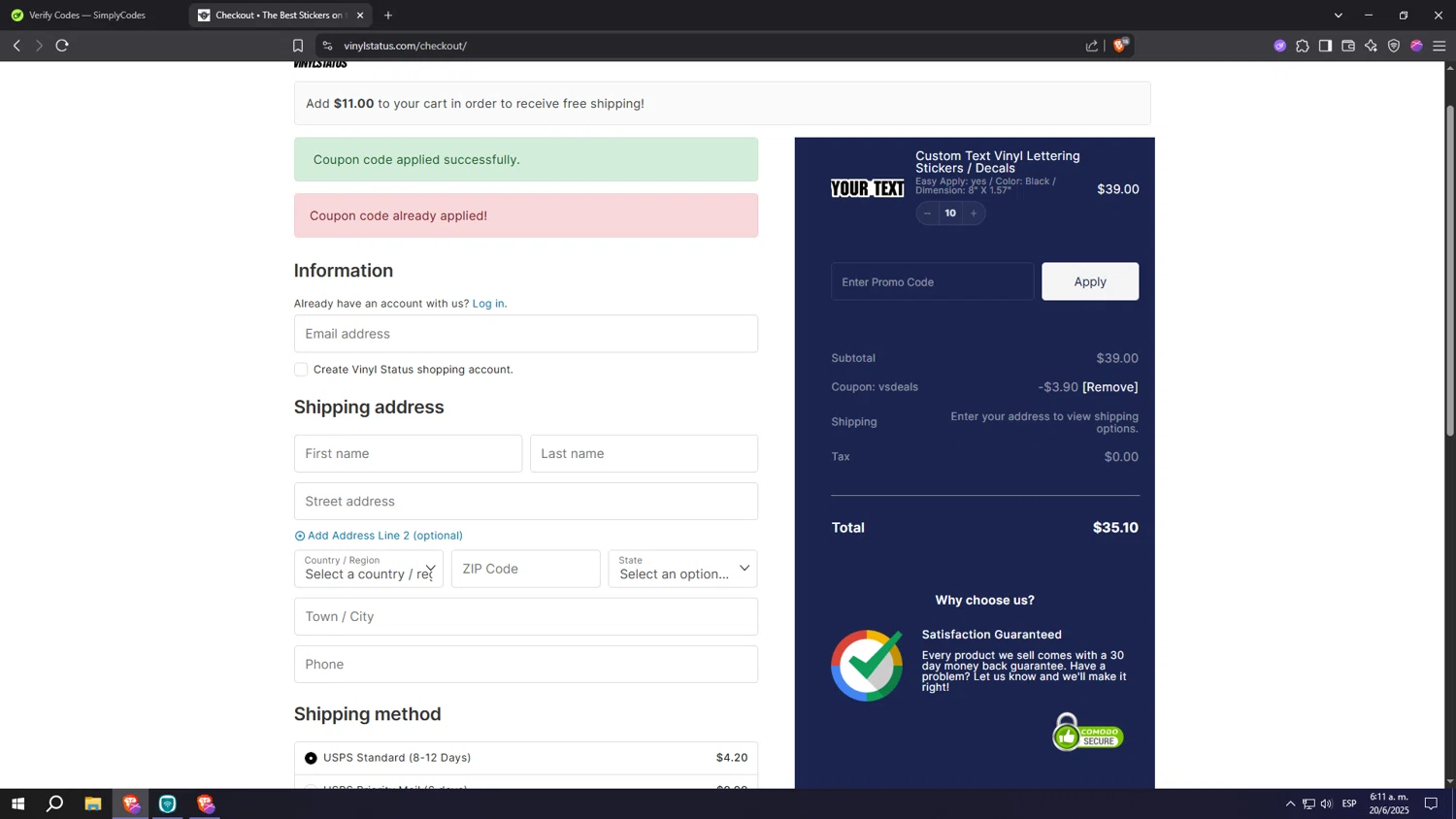Open File Explorer from the taskbar
1456x819 pixels.
pyautogui.click(x=93, y=803)
